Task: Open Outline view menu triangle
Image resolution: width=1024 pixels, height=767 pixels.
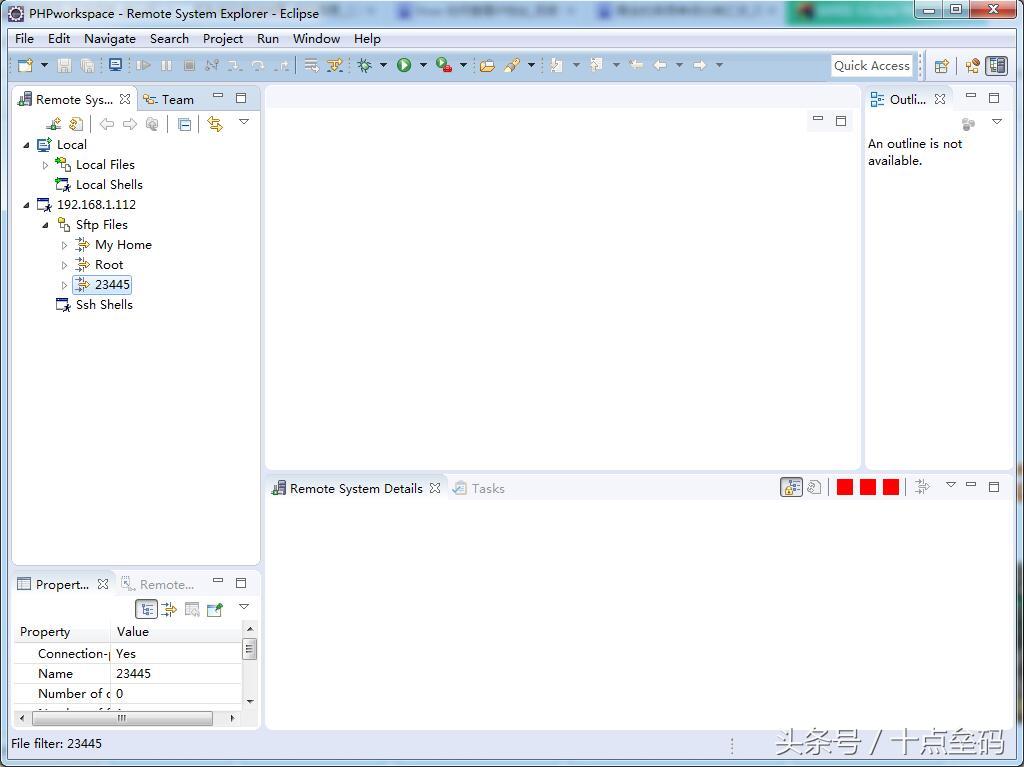Action: point(997,122)
